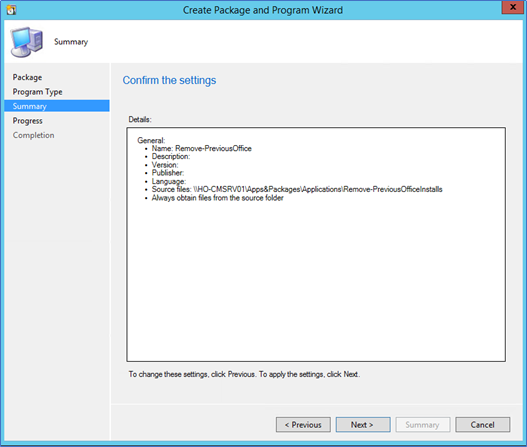
Task: Select the Package step in sidebar
Action: tap(27, 77)
